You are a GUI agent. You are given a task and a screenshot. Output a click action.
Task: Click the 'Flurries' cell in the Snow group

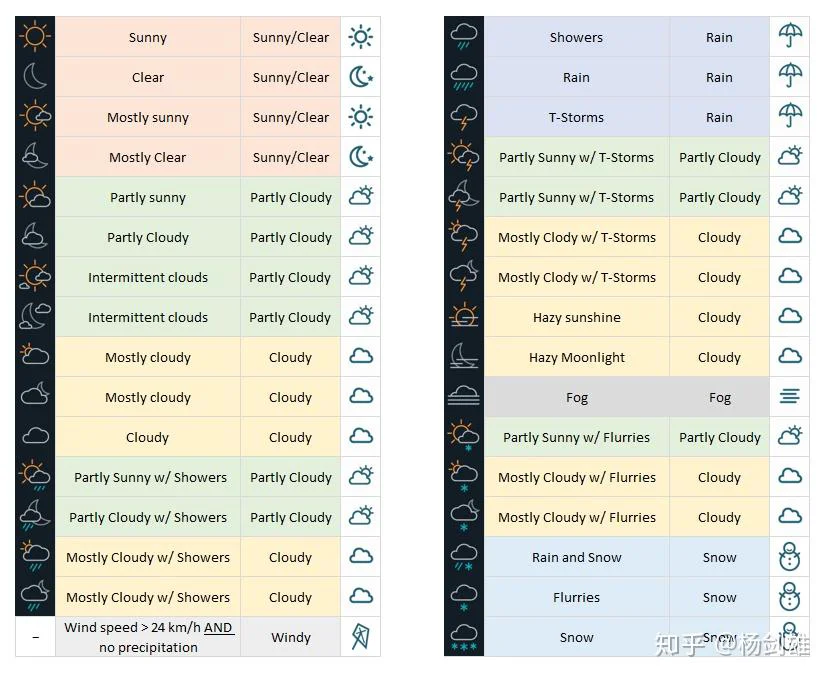[x=577, y=597]
